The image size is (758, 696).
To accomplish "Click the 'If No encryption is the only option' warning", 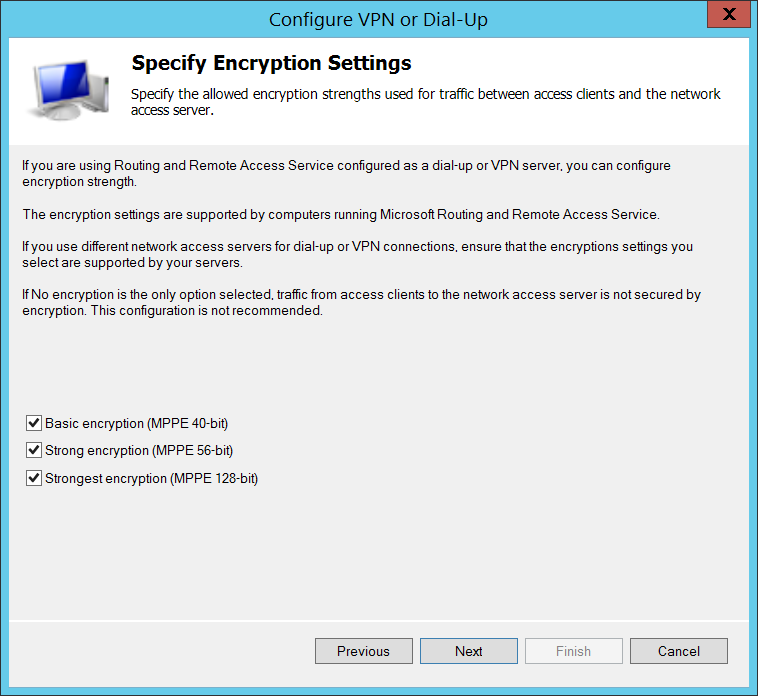I will [361, 295].
